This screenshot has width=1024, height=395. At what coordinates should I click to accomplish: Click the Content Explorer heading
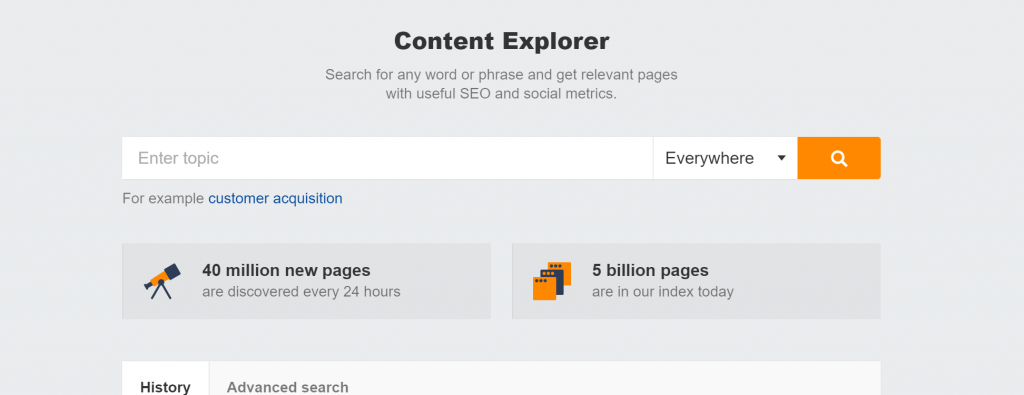point(502,41)
